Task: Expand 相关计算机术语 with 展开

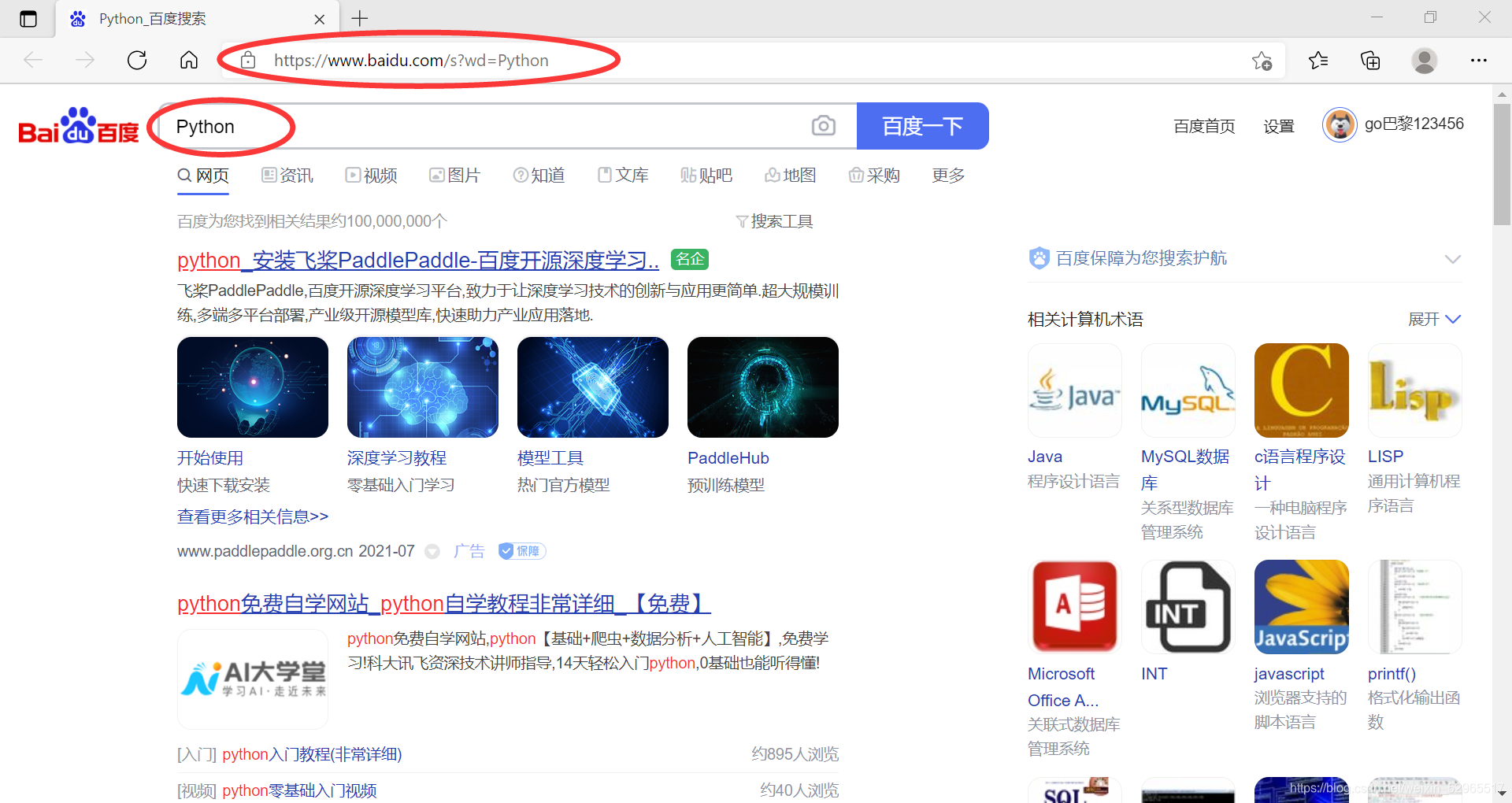Action: click(x=1434, y=319)
